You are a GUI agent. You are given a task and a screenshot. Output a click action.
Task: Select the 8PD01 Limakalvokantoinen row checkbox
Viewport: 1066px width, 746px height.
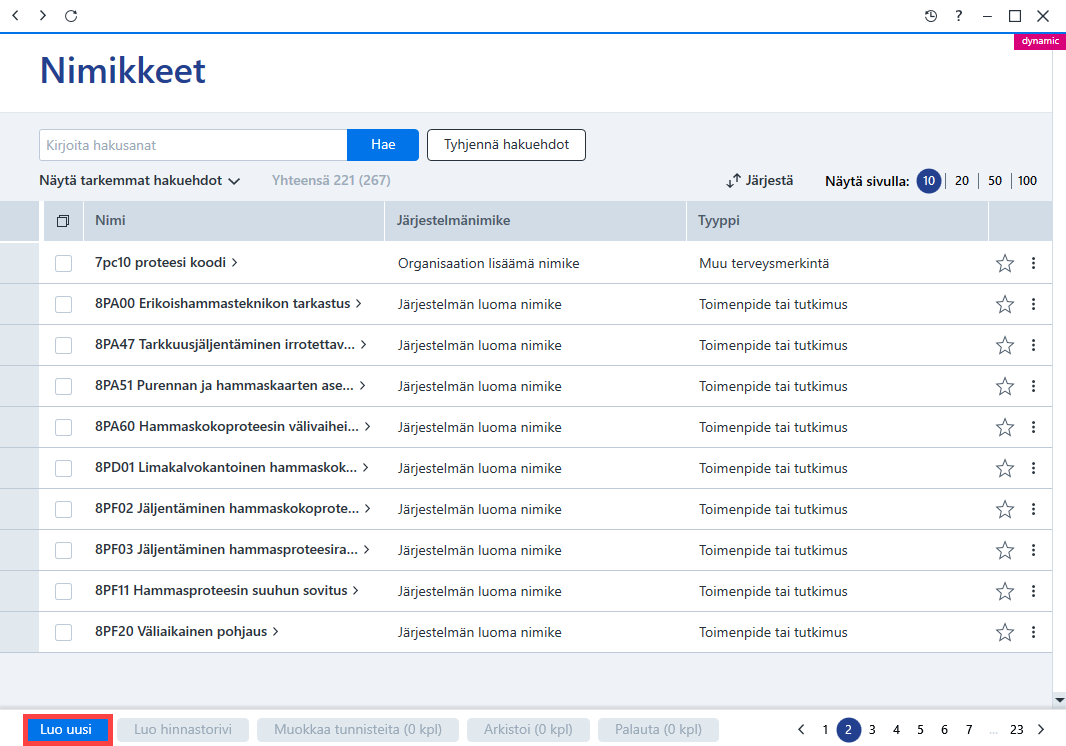coord(63,469)
